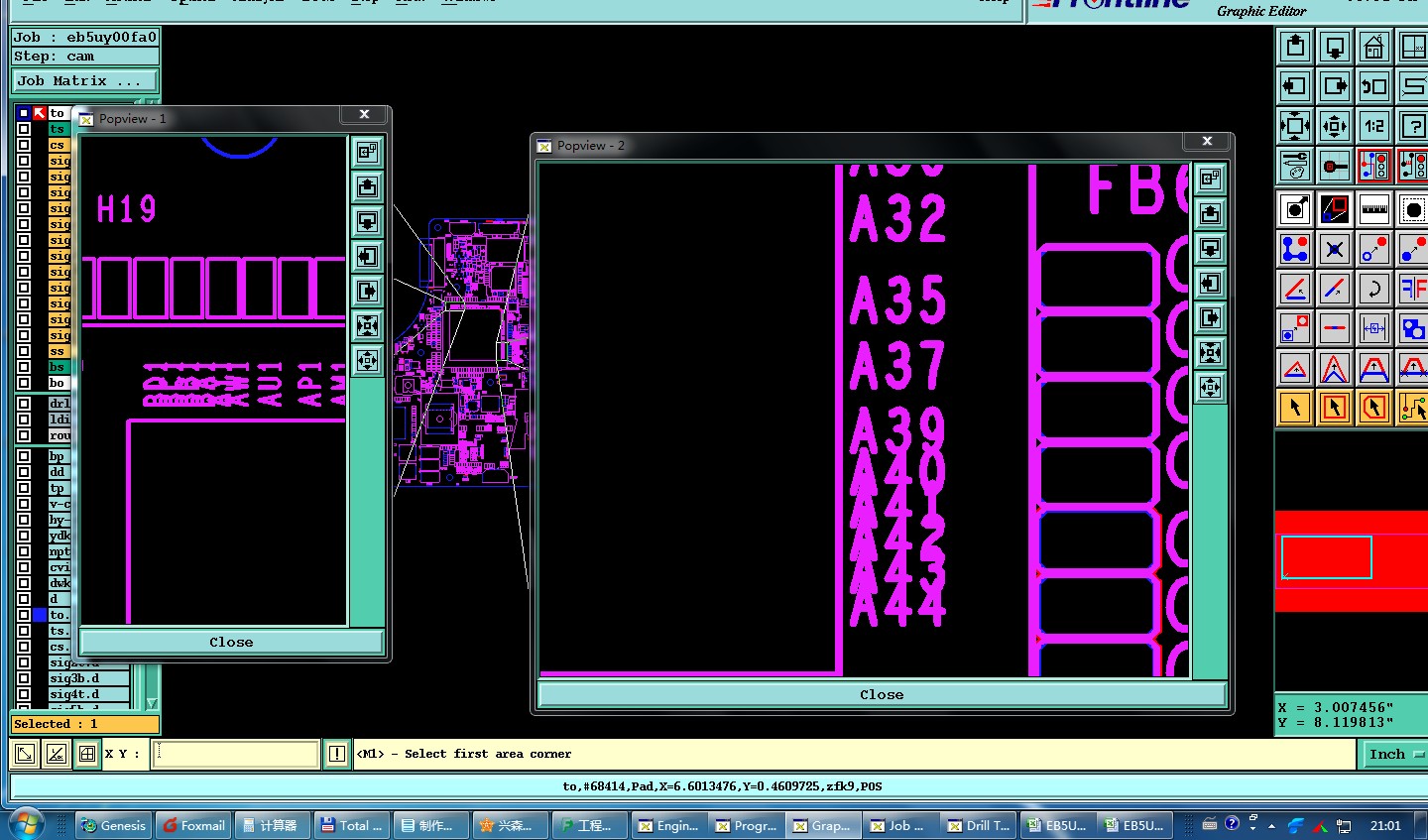Image resolution: width=1428 pixels, height=840 pixels.
Task: Click the triangle with arrow shape icon
Action: coord(1295,368)
